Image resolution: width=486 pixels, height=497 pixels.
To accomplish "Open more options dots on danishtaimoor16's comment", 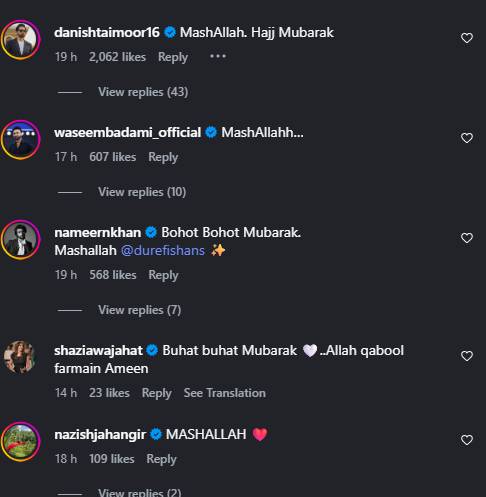I will click(x=218, y=56).
